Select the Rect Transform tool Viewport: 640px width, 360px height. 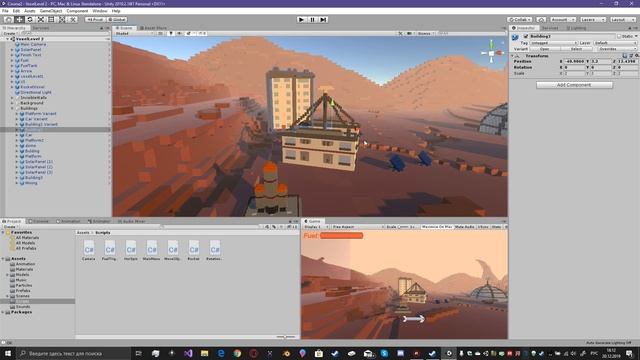(x=51, y=19)
